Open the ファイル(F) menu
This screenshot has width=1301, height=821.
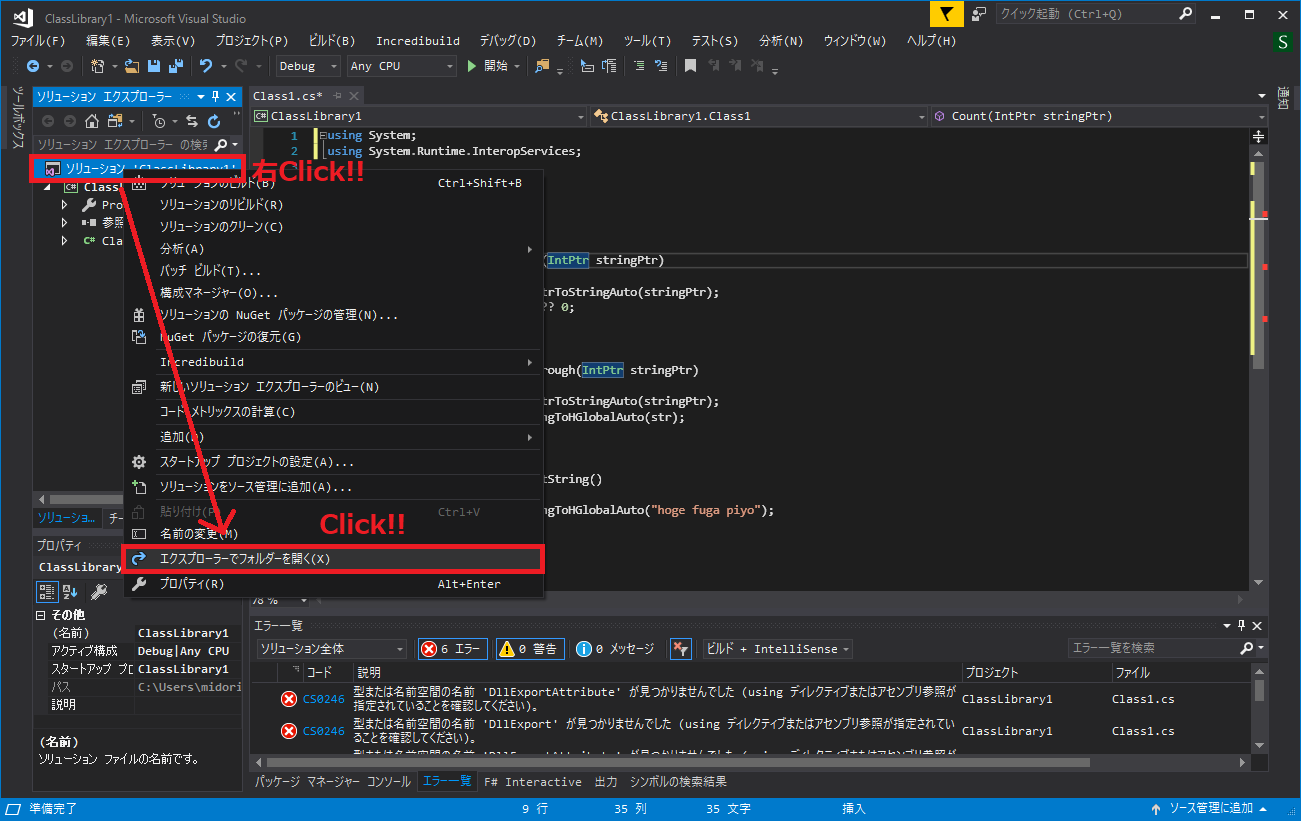click(x=38, y=41)
